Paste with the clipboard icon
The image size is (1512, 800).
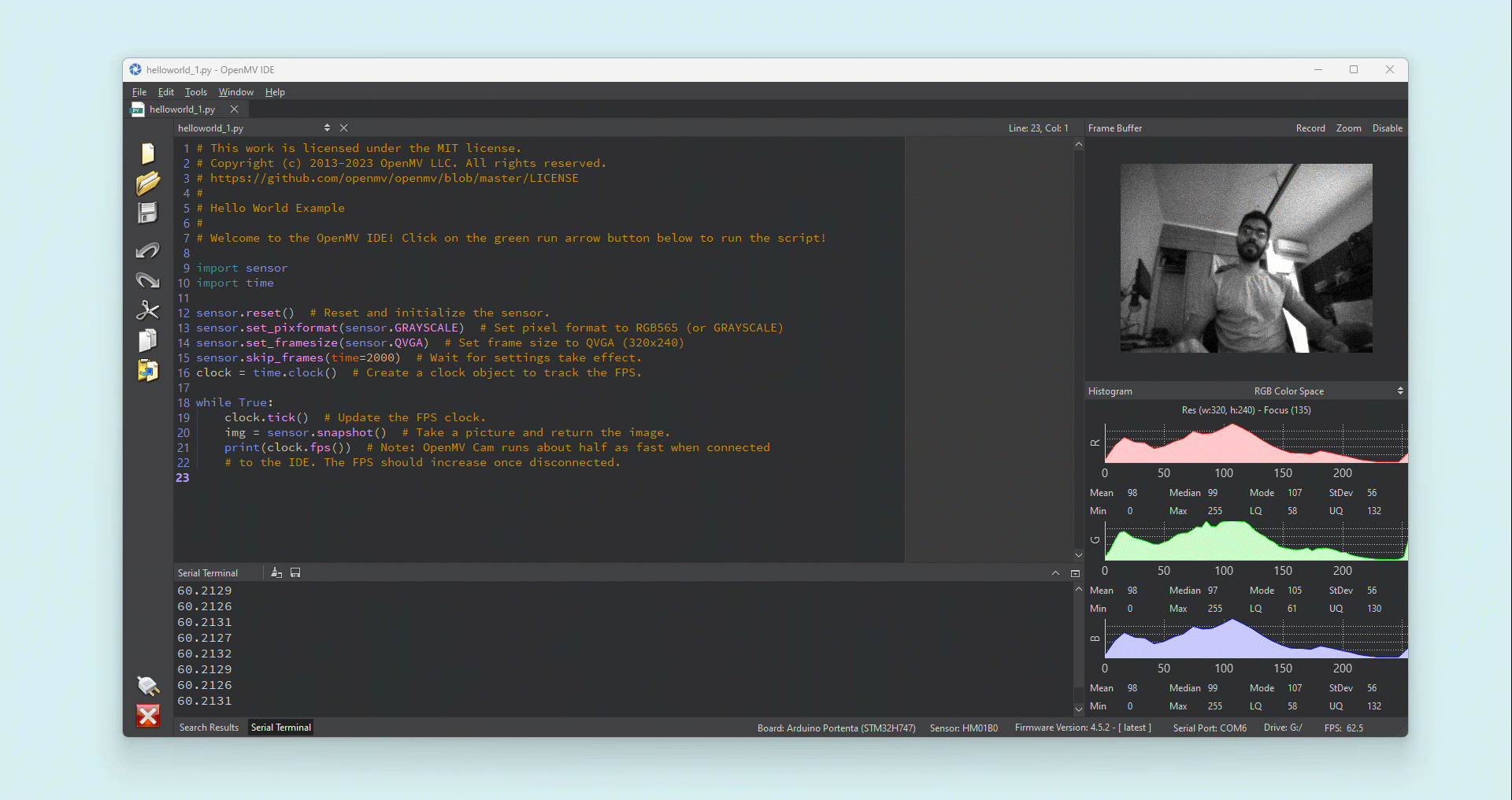click(x=148, y=370)
